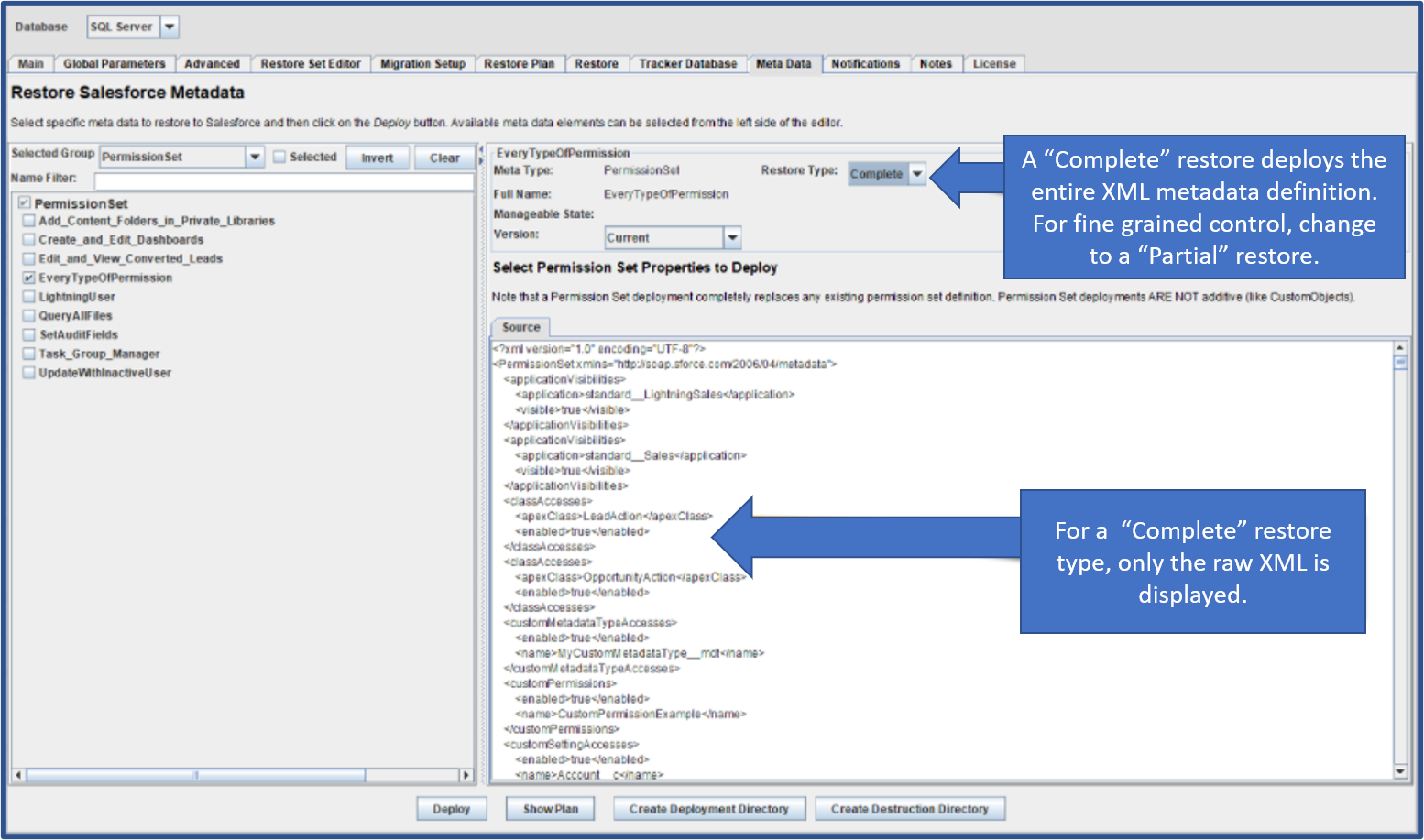Click the split pane collapse arrows
This screenshot has height=840, width=1424.
(481, 154)
